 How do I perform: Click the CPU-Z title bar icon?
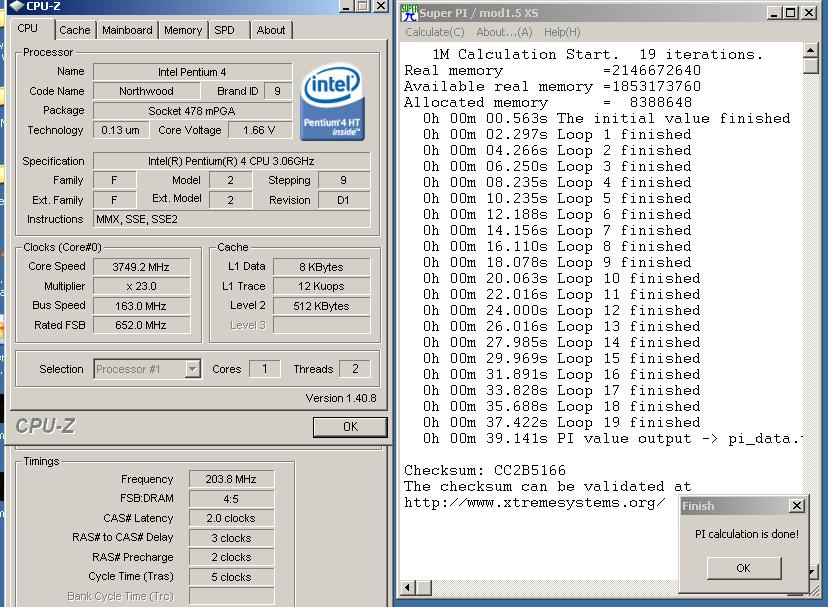pos(17,6)
